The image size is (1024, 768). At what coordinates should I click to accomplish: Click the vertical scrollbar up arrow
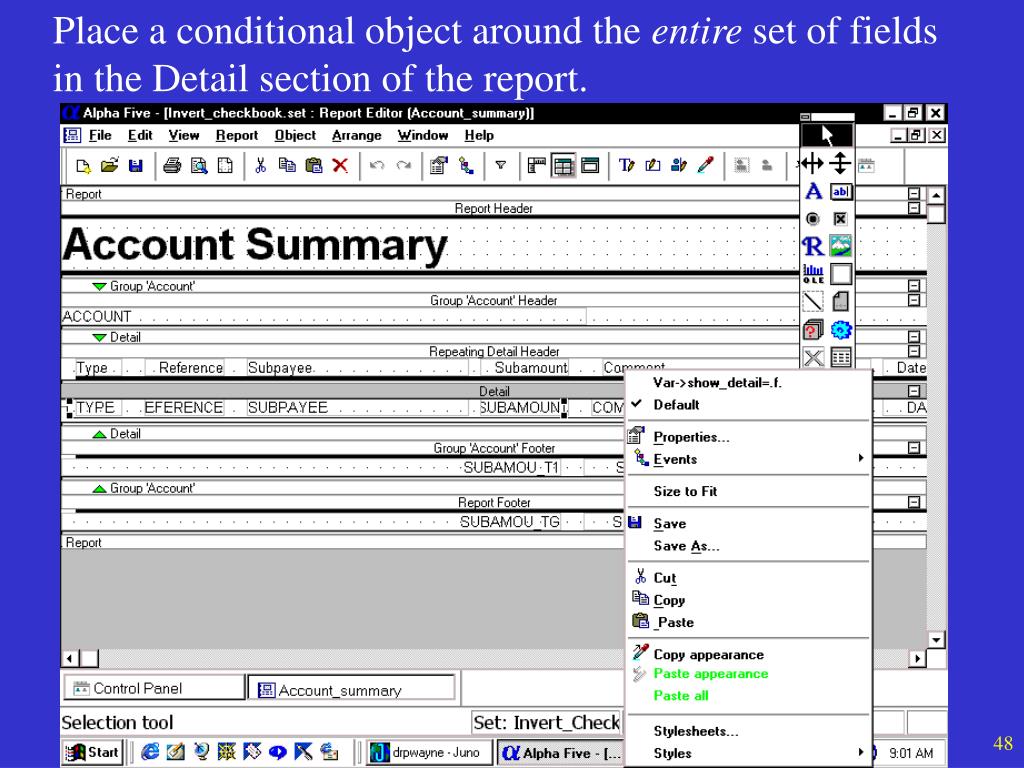pos(936,195)
